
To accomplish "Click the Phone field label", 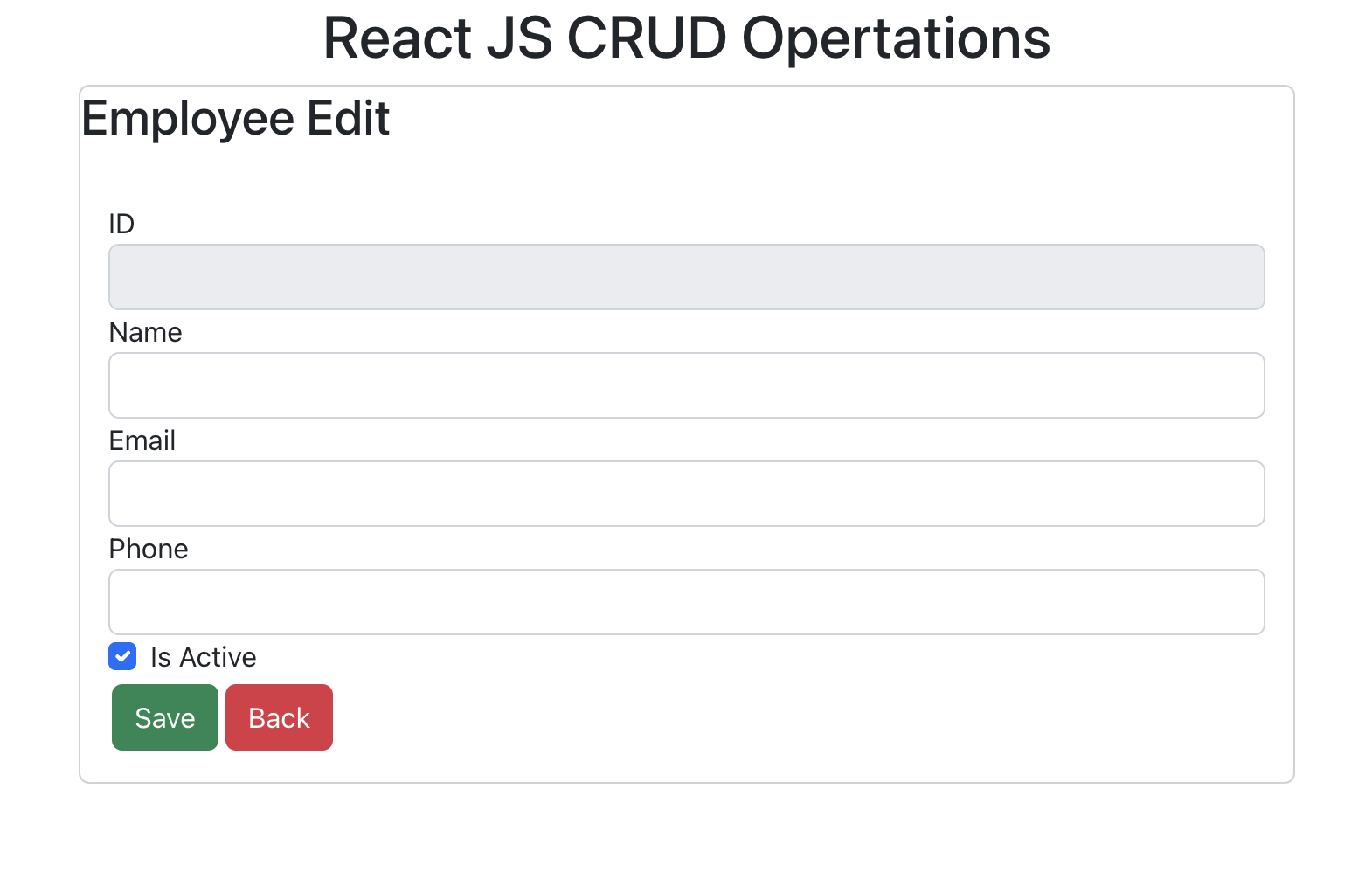I will coord(149,549).
